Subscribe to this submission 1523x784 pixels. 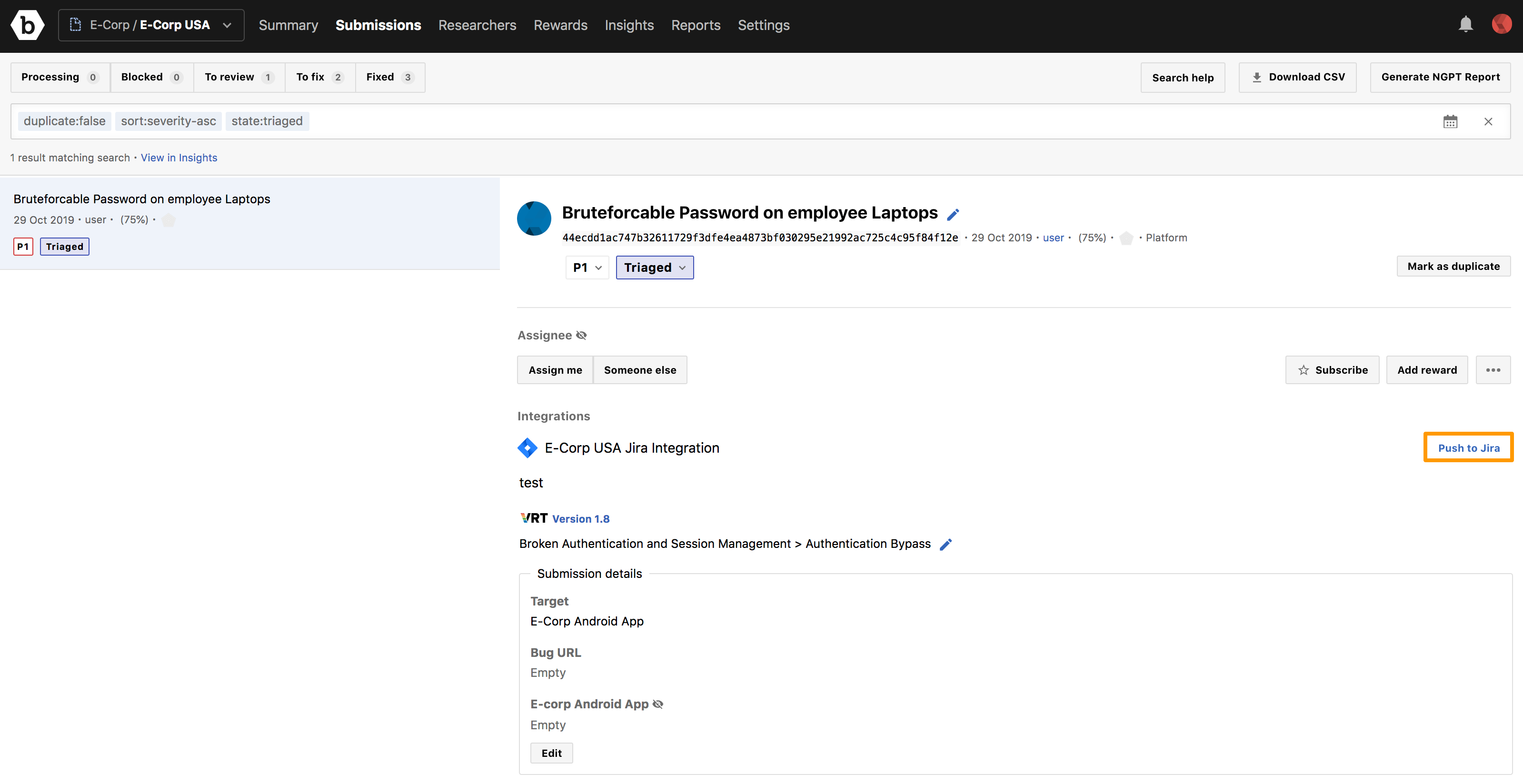(1332, 370)
